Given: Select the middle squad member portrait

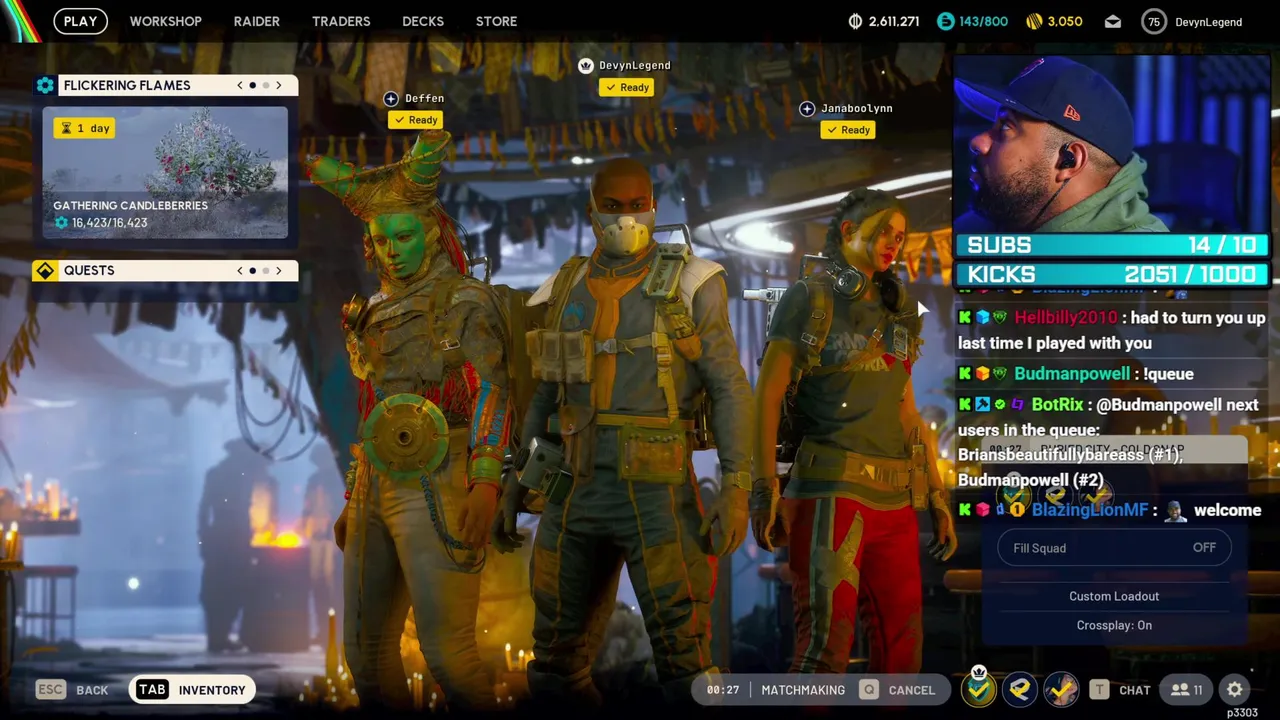Looking at the screenshot, I should (x=1020, y=689).
